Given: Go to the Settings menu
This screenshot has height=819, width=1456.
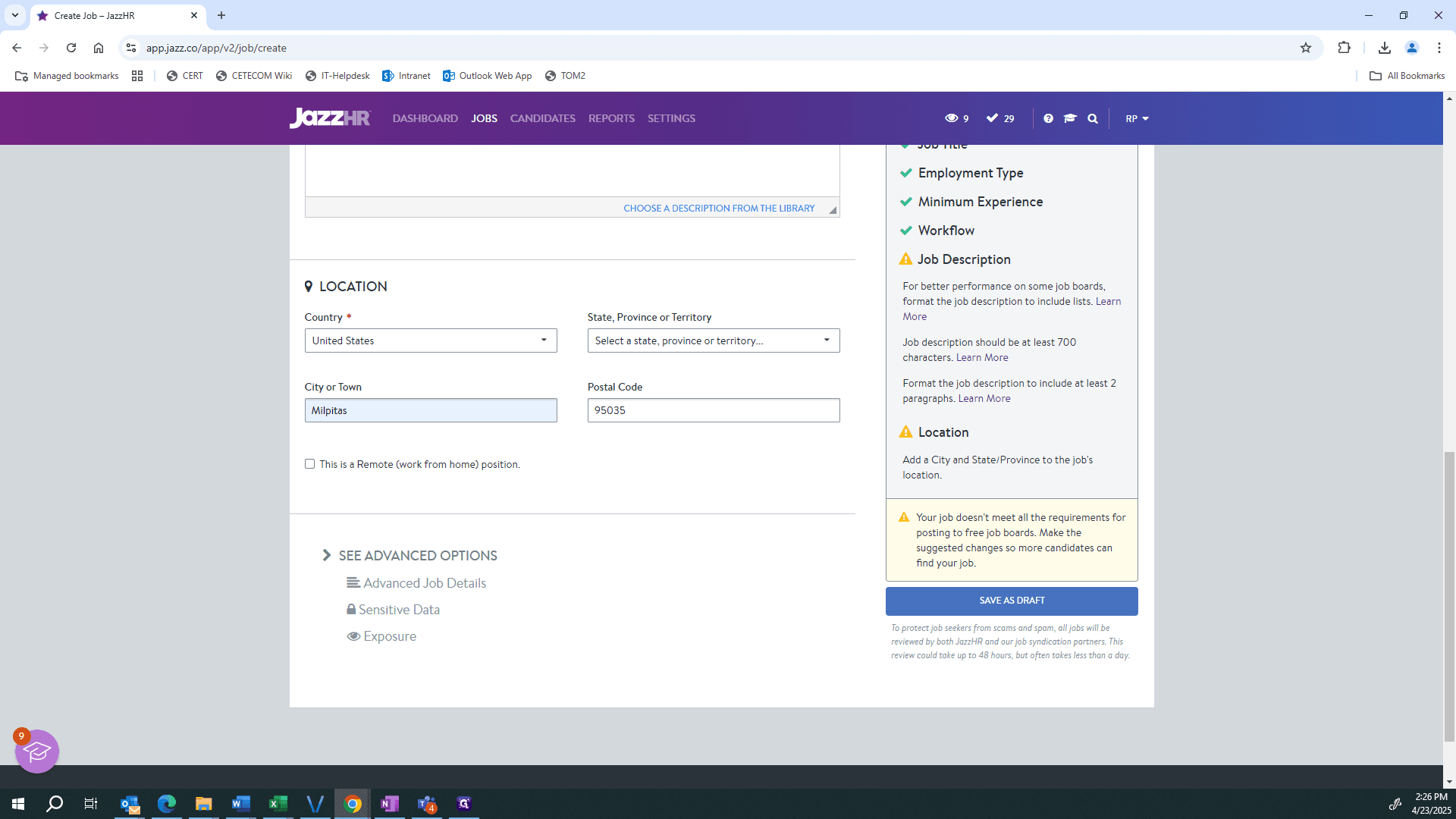Looking at the screenshot, I should [x=671, y=118].
